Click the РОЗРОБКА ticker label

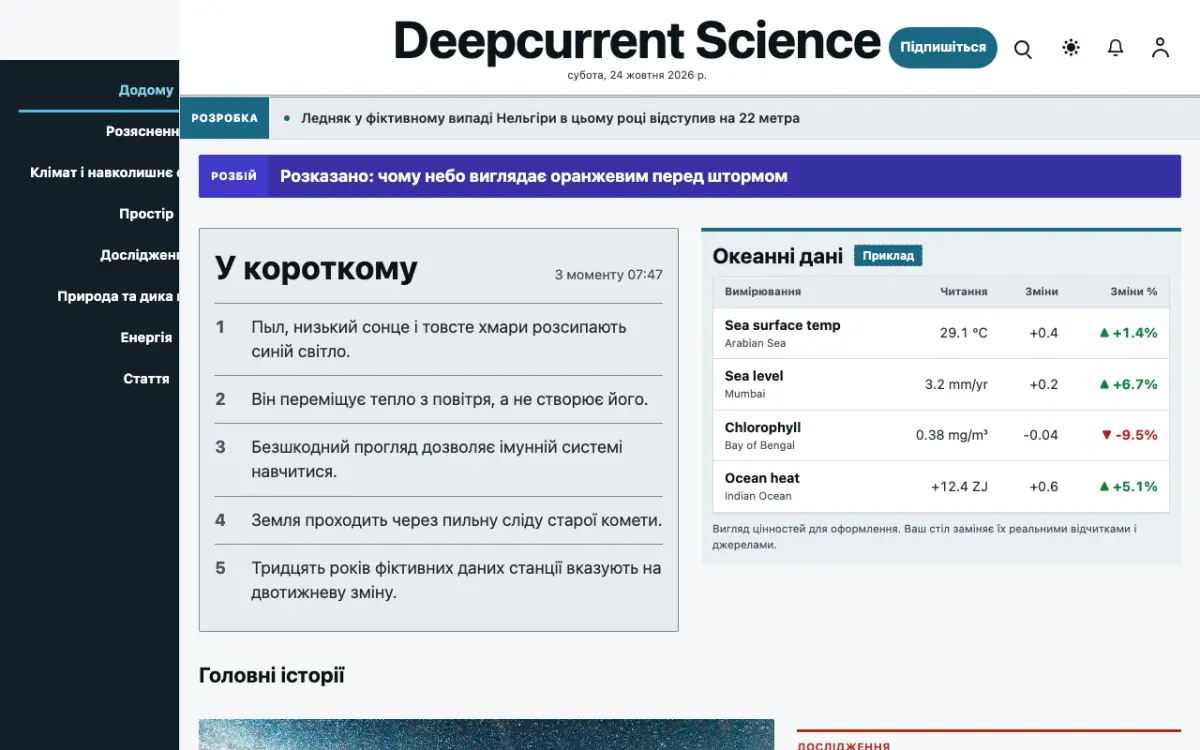pos(224,118)
